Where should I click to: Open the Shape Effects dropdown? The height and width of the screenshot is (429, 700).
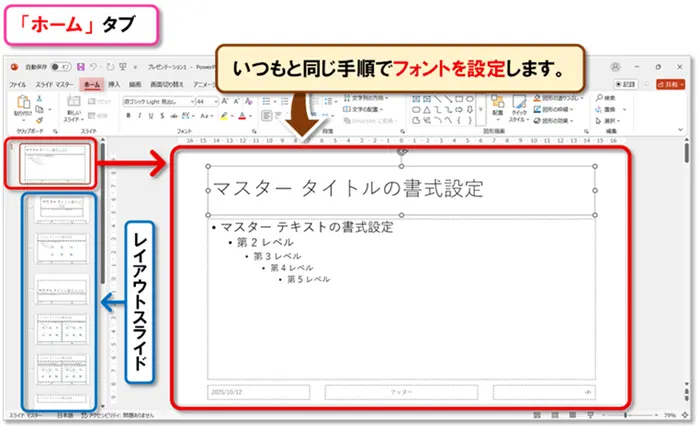(x=554, y=121)
